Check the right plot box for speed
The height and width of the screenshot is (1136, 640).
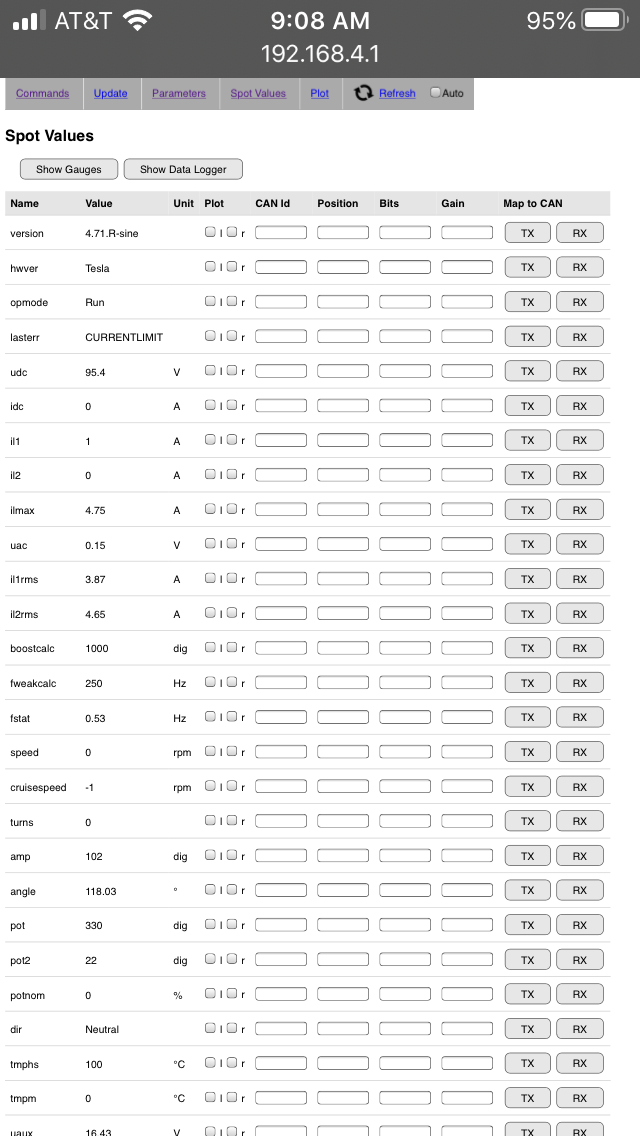tap(232, 751)
